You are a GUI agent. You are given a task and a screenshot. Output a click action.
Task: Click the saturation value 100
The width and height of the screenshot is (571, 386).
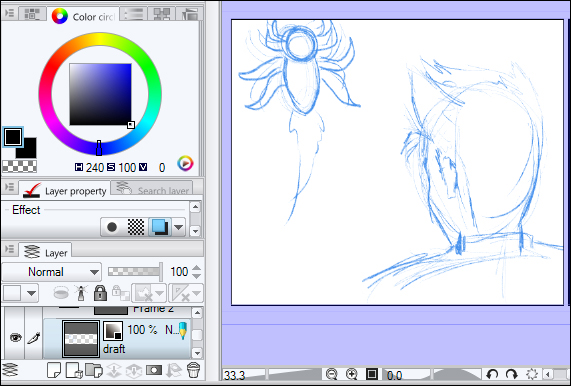tap(127, 168)
